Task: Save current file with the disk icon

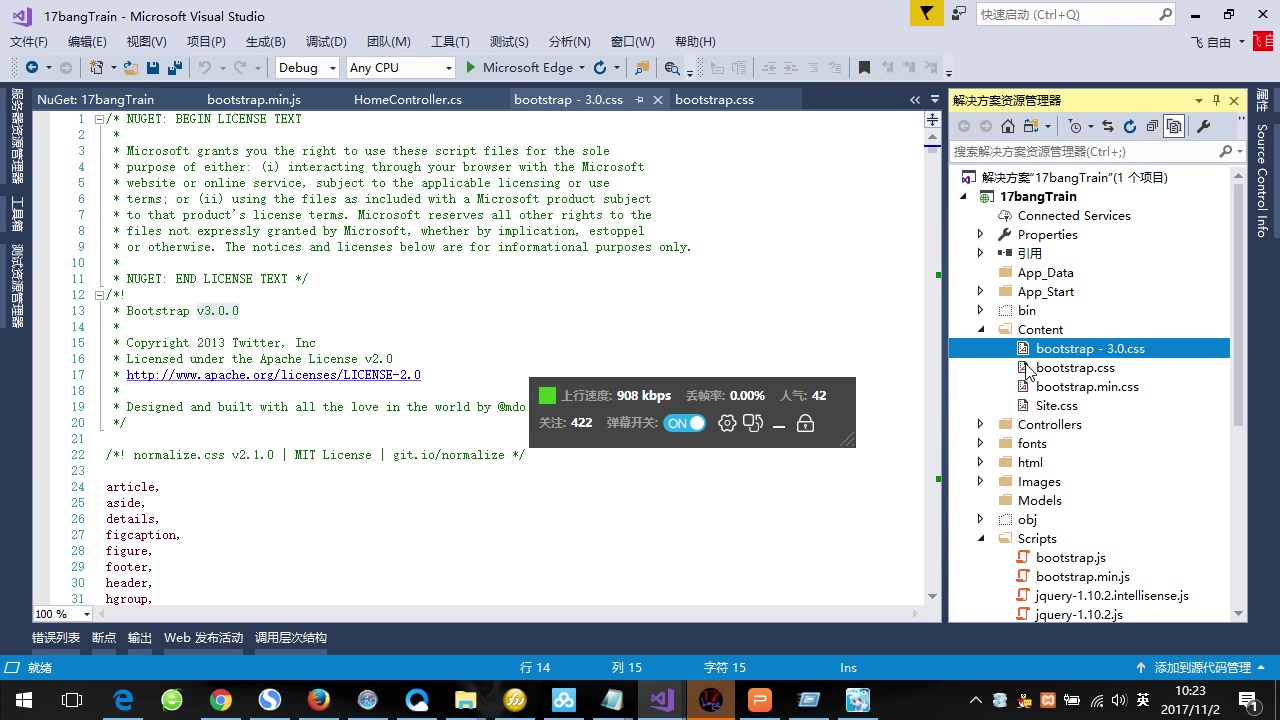Action: coord(153,68)
